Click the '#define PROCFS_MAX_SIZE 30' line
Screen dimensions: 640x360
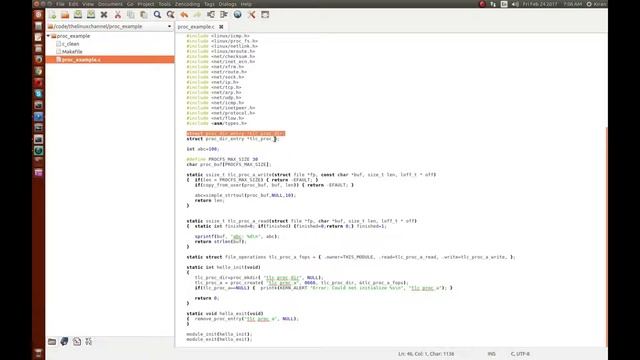[222, 159]
